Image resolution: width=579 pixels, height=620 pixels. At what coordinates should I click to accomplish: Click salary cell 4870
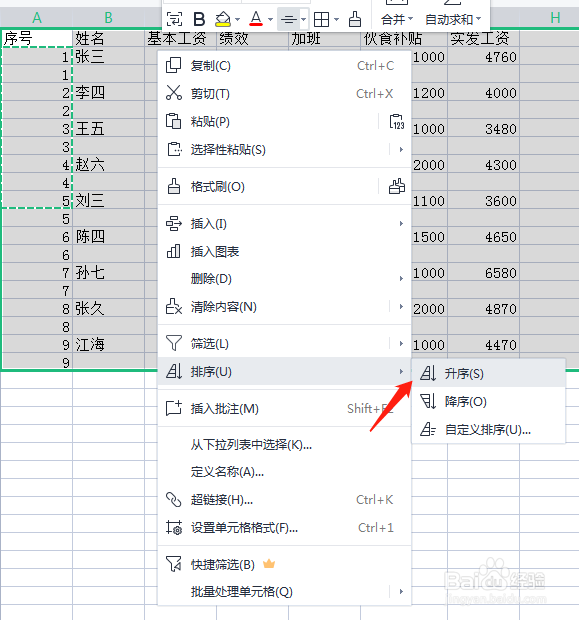pos(483,308)
